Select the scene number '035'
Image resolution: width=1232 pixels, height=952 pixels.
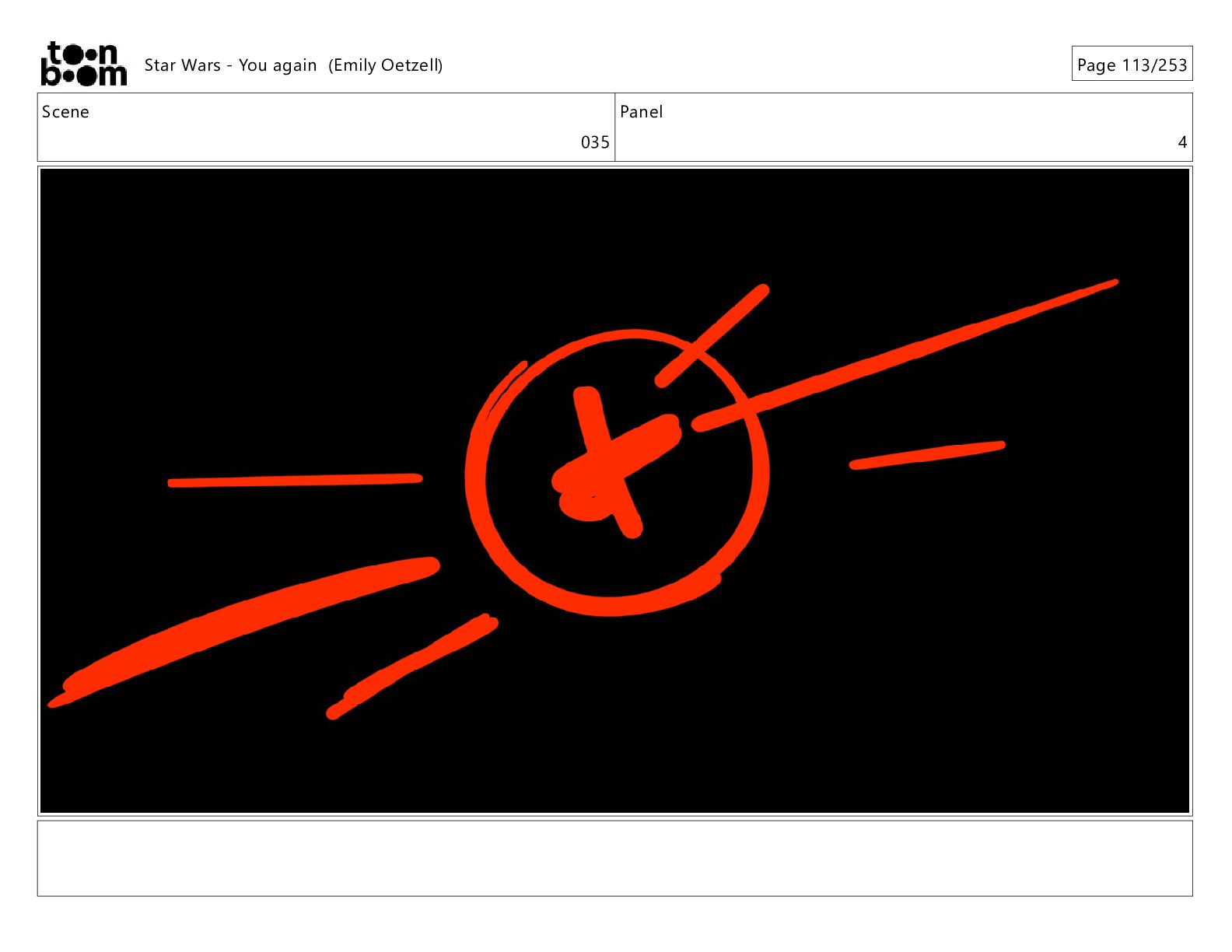click(x=595, y=142)
